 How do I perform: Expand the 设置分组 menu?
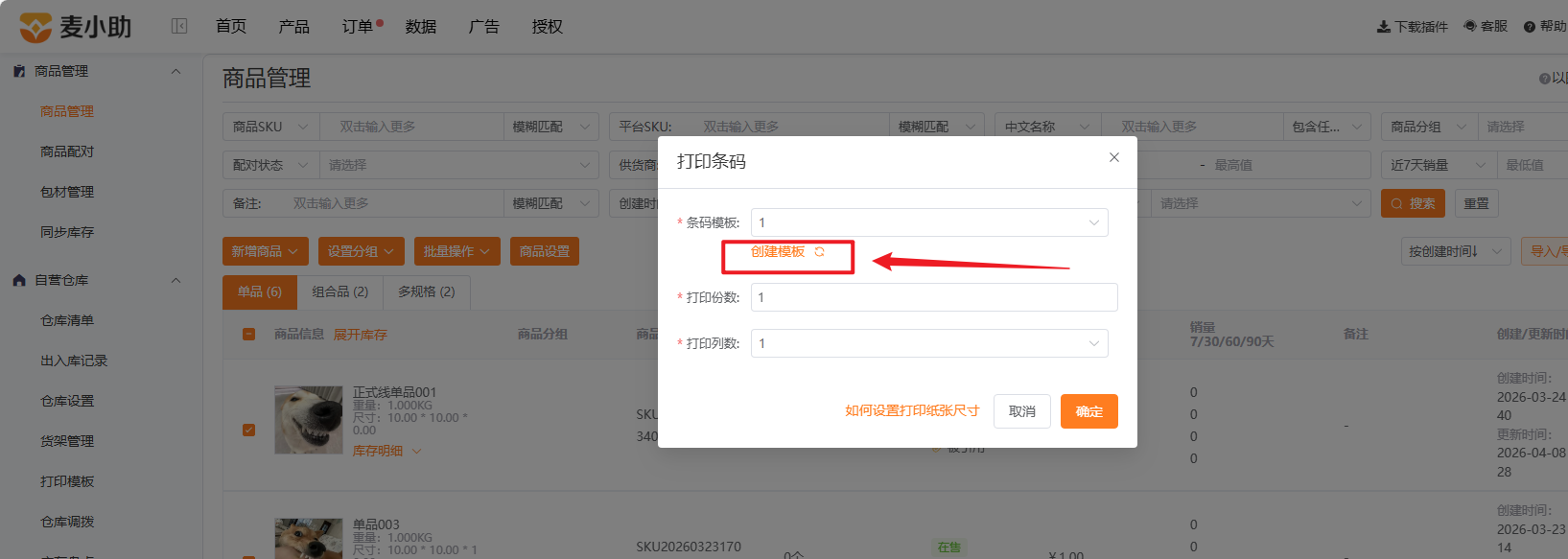click(362, 251)
